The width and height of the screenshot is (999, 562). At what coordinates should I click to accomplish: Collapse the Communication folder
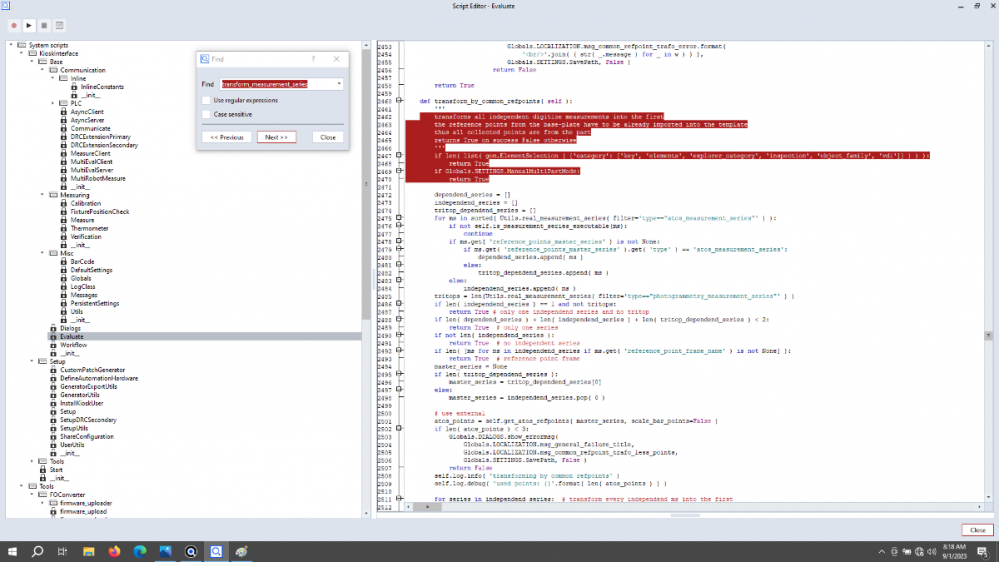pyautogui.click(x=43, y=70)
